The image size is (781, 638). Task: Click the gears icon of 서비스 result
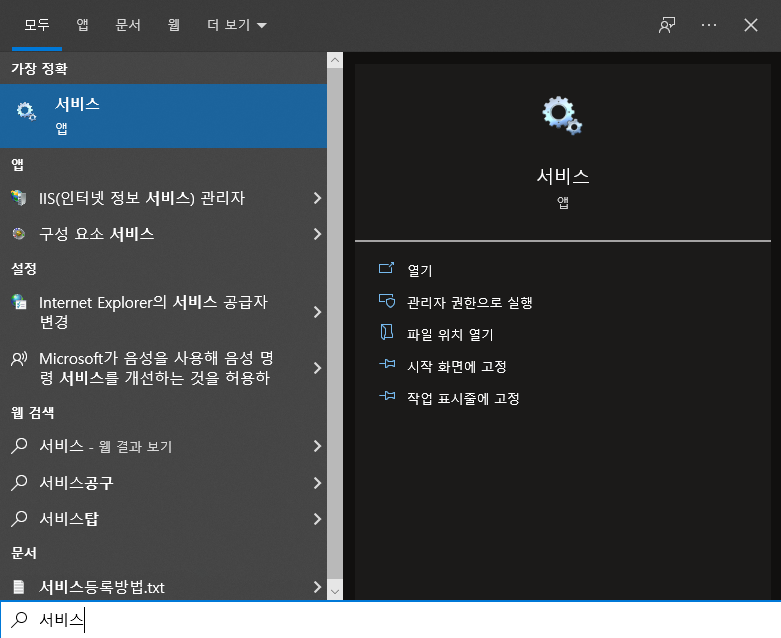click(26, 111)
